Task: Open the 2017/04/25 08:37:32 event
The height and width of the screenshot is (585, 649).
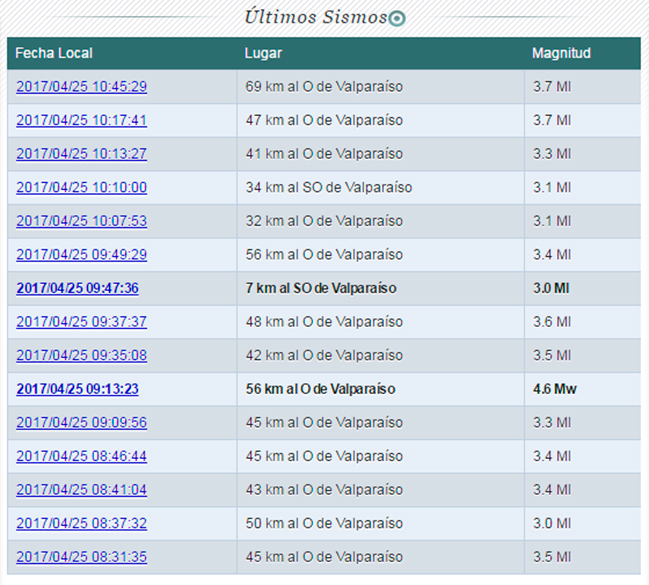Action: point(81,523)
